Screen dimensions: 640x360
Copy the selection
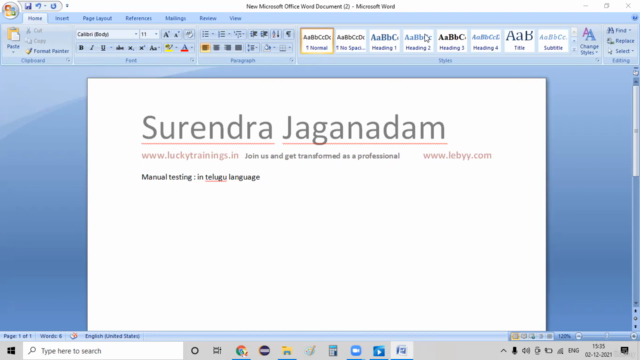point(36,41)
